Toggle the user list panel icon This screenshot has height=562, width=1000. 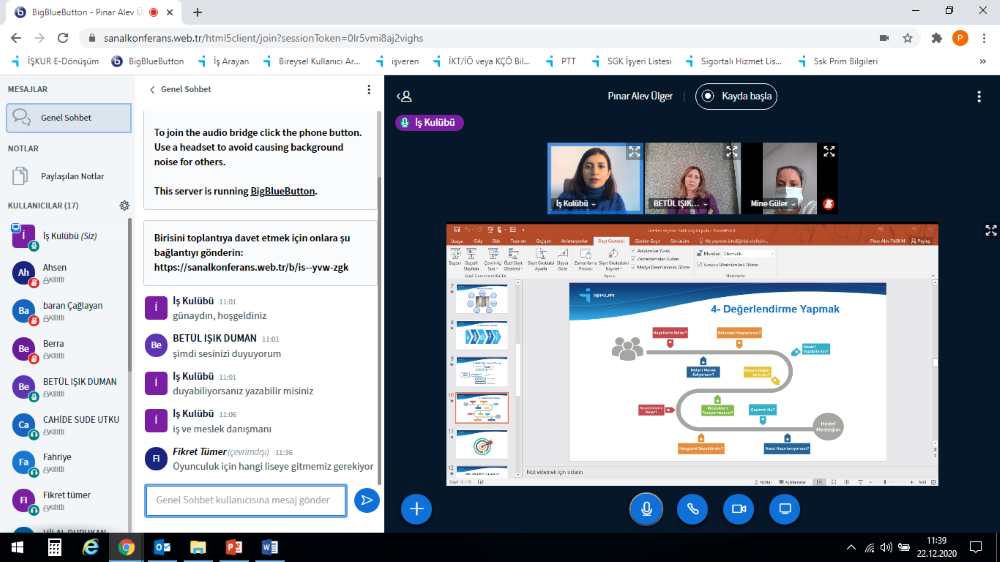click(x=404, y=97)
